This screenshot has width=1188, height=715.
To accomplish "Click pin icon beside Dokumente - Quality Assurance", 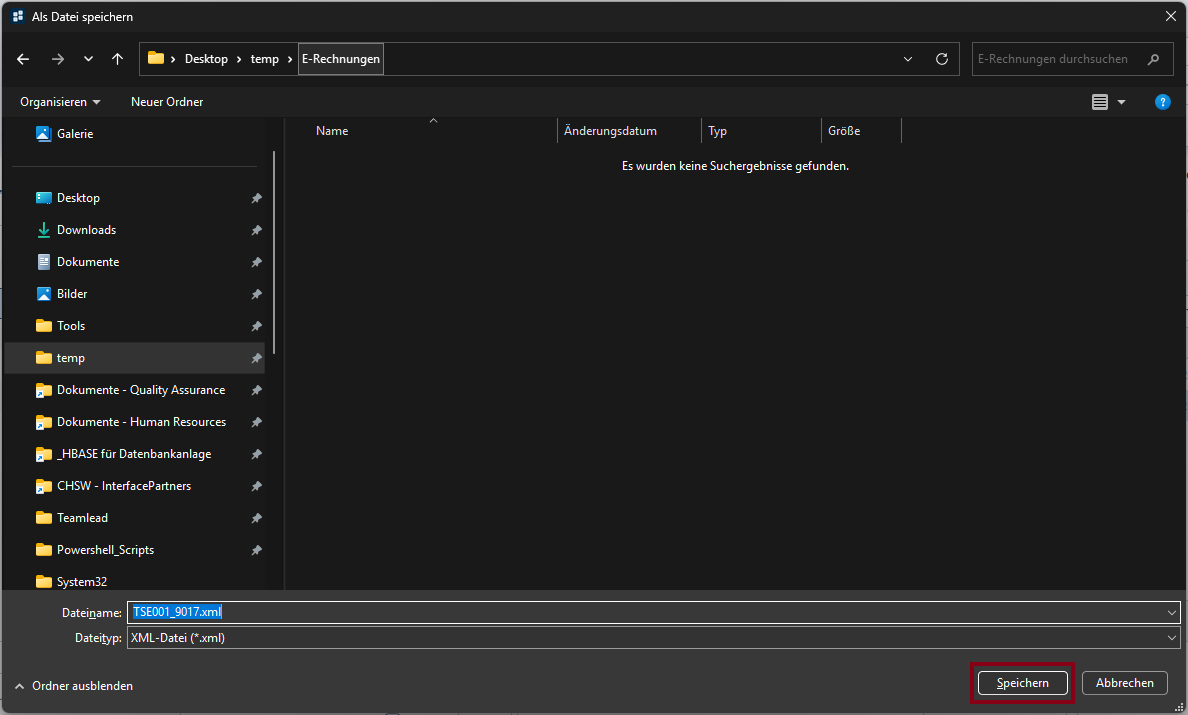I will point(257,390).
